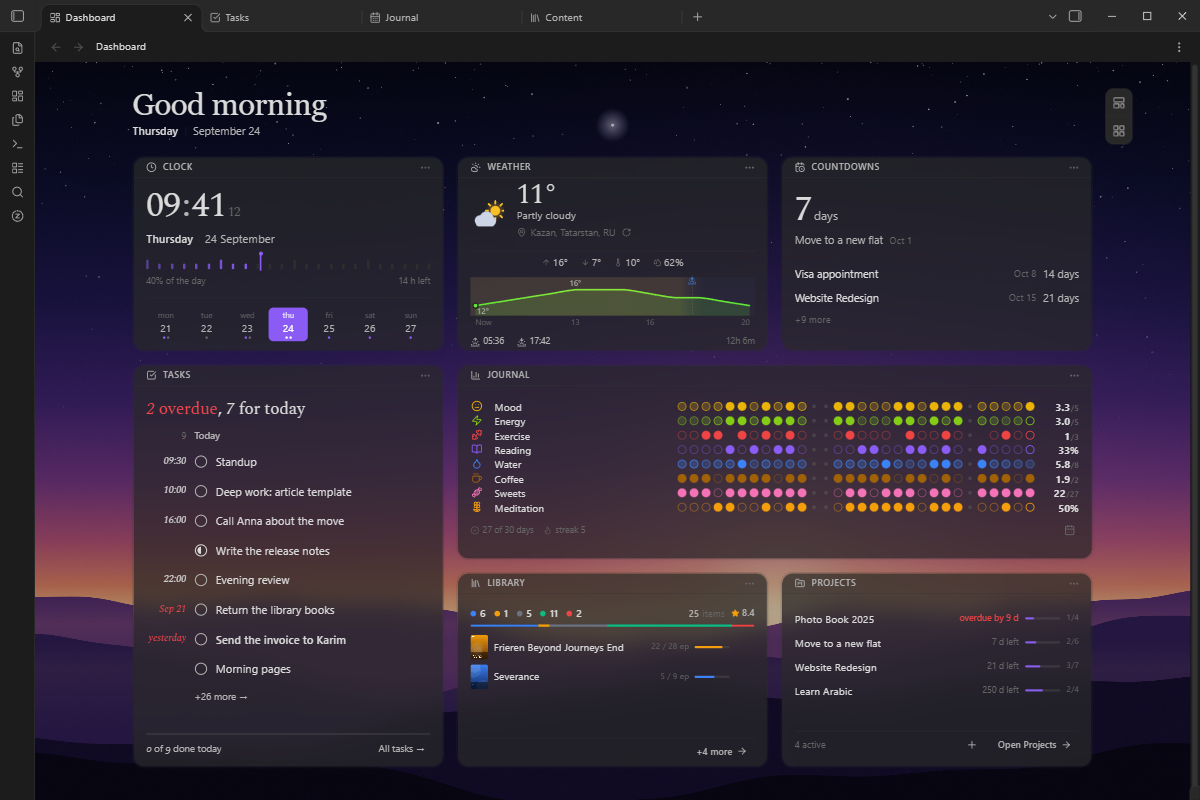Mark Return the library books done
Image resolution: width=1200 pixels, height=800 pixels.
[201, 610]
